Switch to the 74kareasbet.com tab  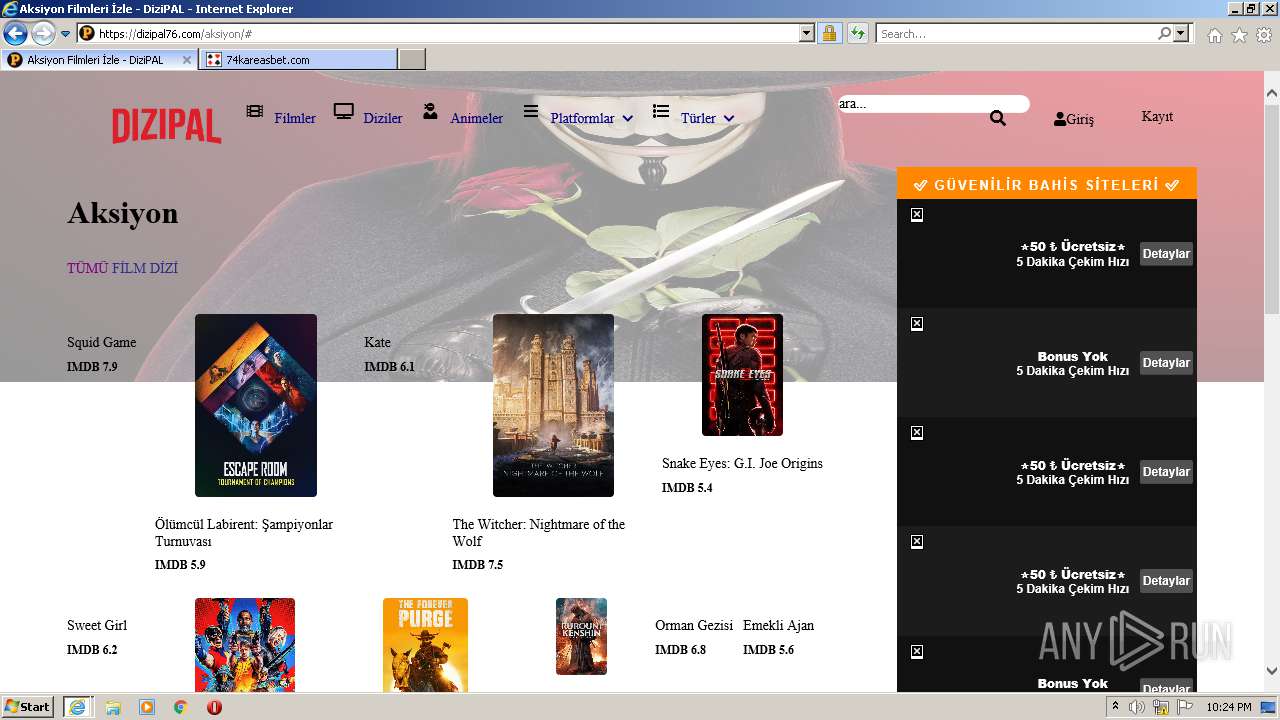tap(299, 60)
